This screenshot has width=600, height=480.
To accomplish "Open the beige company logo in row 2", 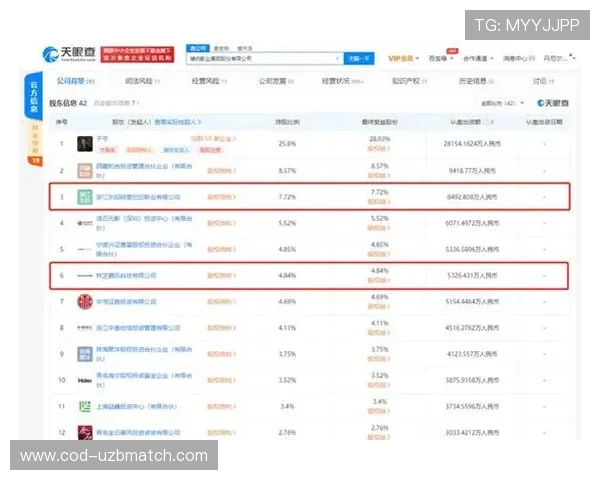I will click(x=85, y=171).
